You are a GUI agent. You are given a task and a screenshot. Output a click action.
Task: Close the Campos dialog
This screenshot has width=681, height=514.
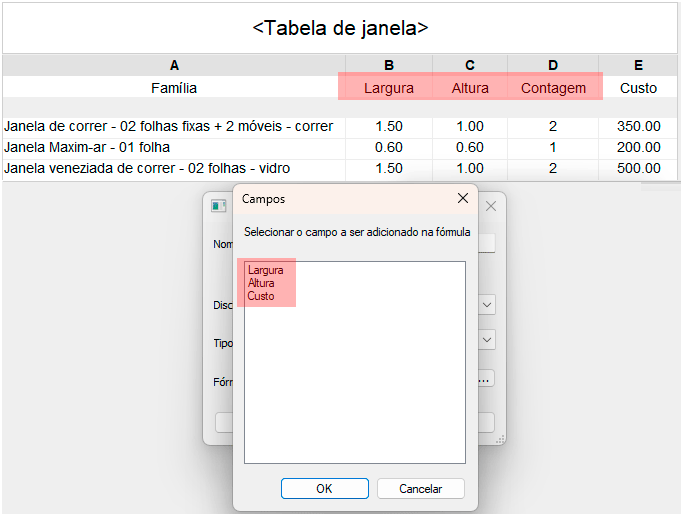click(x=463, y=198)
